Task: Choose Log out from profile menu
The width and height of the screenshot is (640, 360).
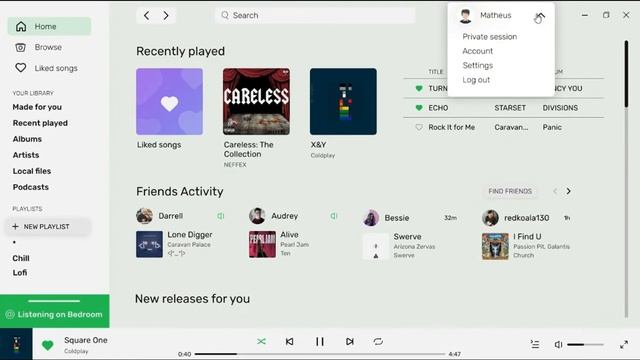Action: 476,80
